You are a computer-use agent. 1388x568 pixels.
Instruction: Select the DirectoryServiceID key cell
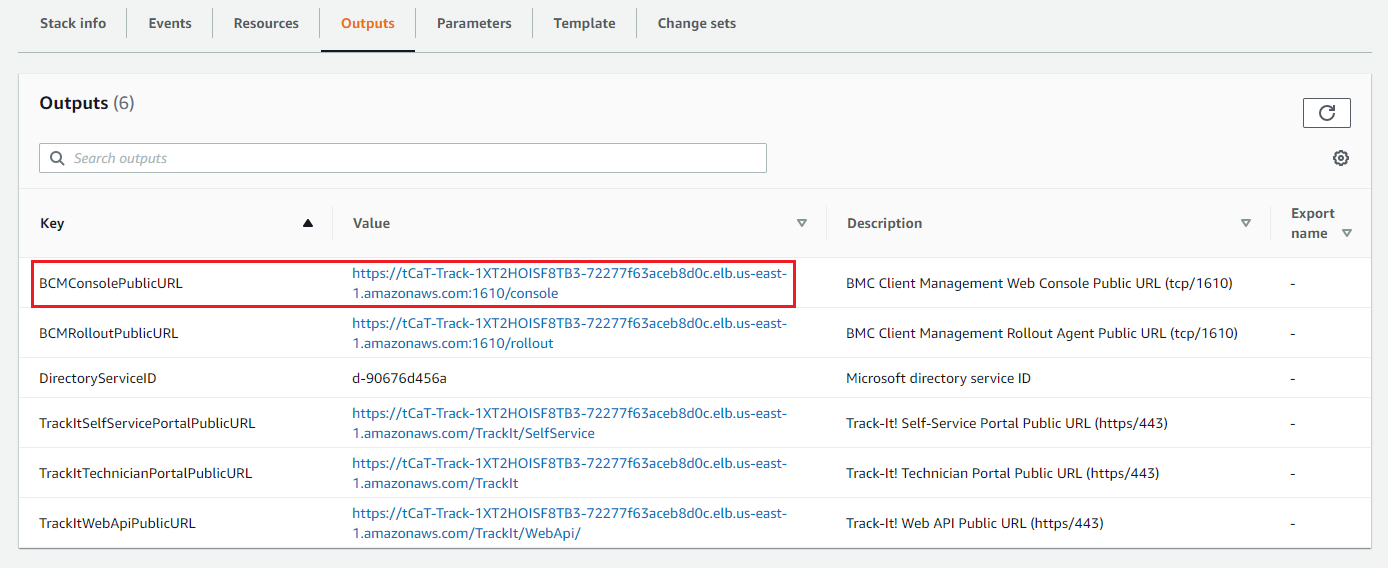tap(98, 379)
